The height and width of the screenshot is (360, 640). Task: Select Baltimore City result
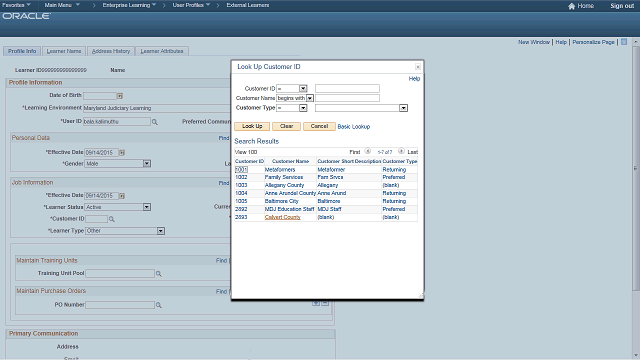click(282, 201)
